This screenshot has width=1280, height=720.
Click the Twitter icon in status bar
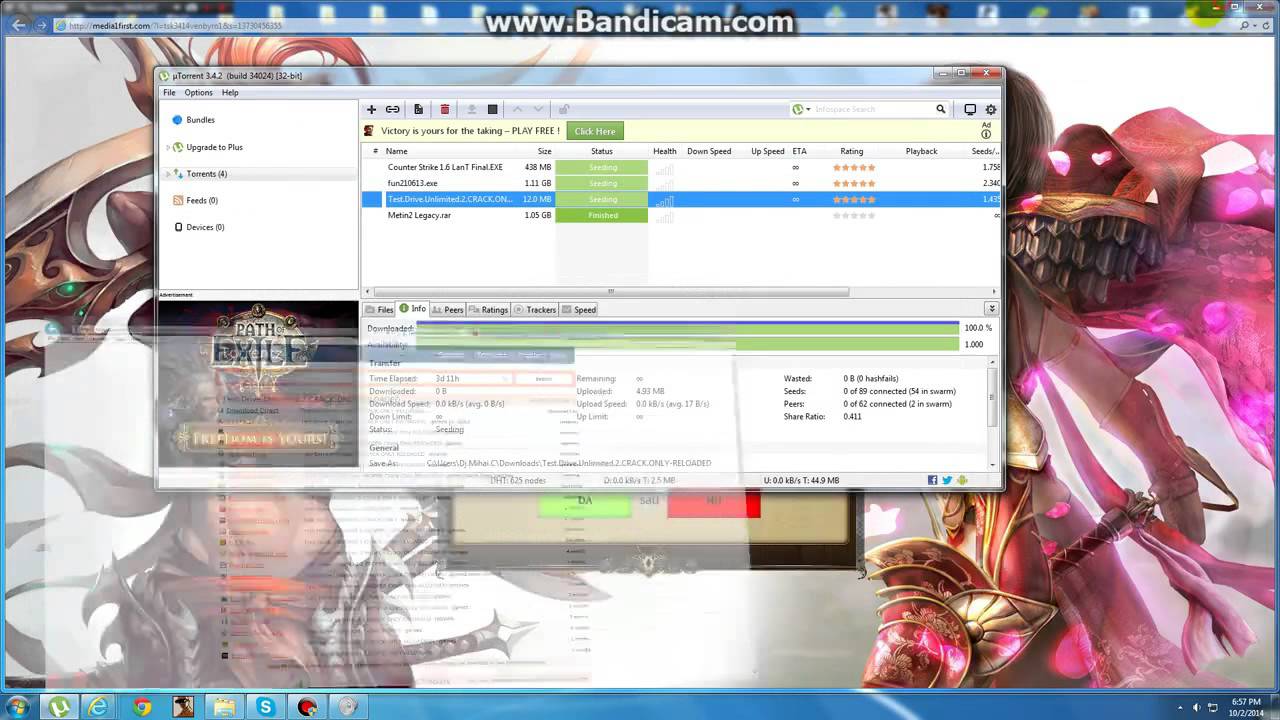pos(947,480)
